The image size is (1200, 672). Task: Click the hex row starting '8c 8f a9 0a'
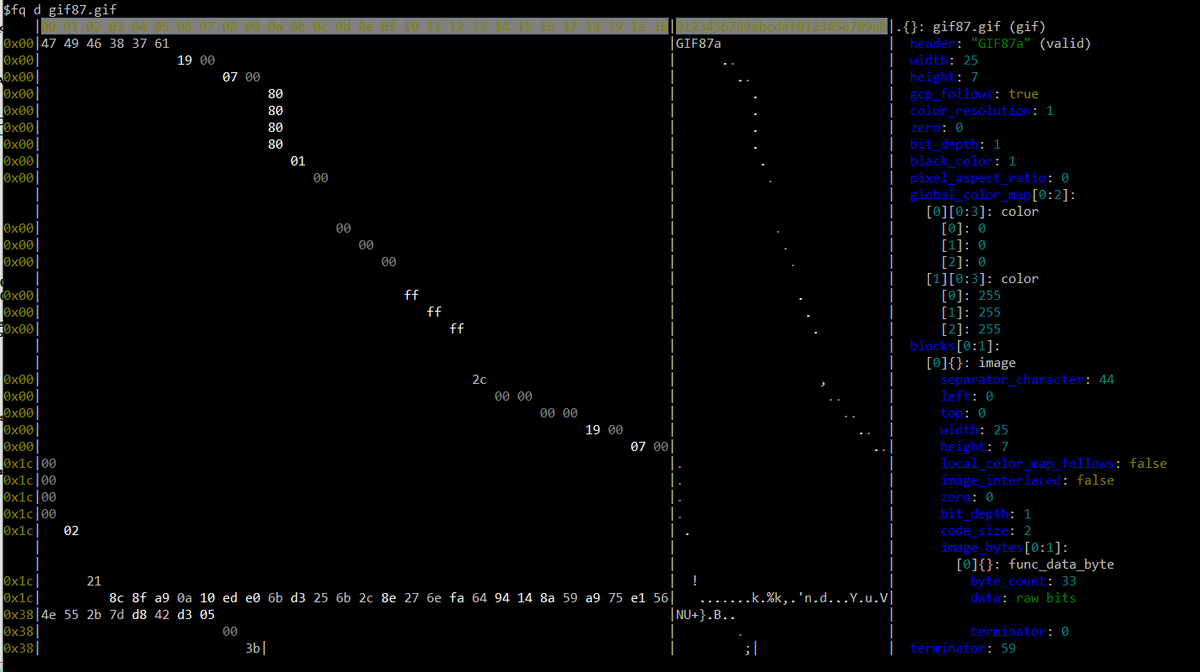coord(389,598)
